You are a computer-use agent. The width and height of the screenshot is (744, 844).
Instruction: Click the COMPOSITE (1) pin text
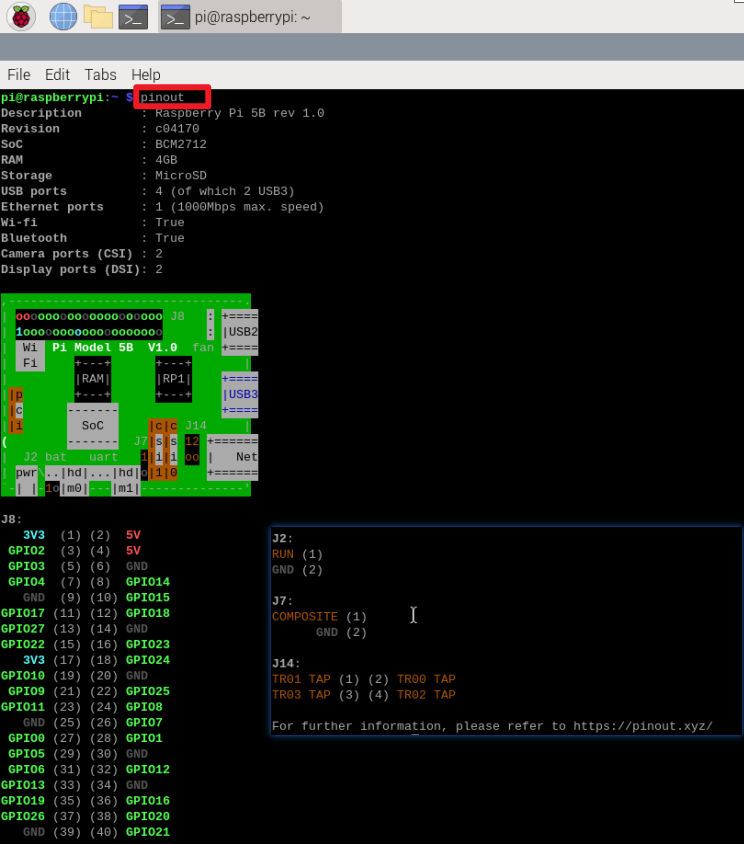click(319, 617)
